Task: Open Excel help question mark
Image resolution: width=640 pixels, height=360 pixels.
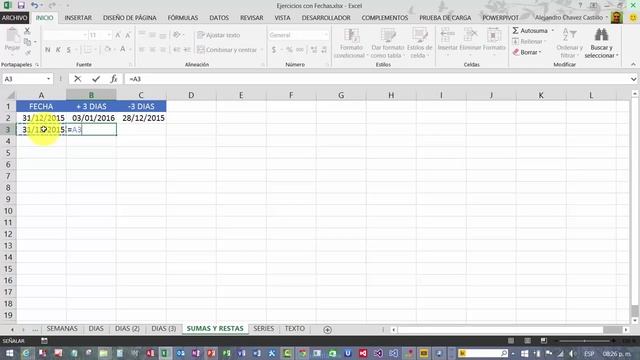Action: coord(580,5)
